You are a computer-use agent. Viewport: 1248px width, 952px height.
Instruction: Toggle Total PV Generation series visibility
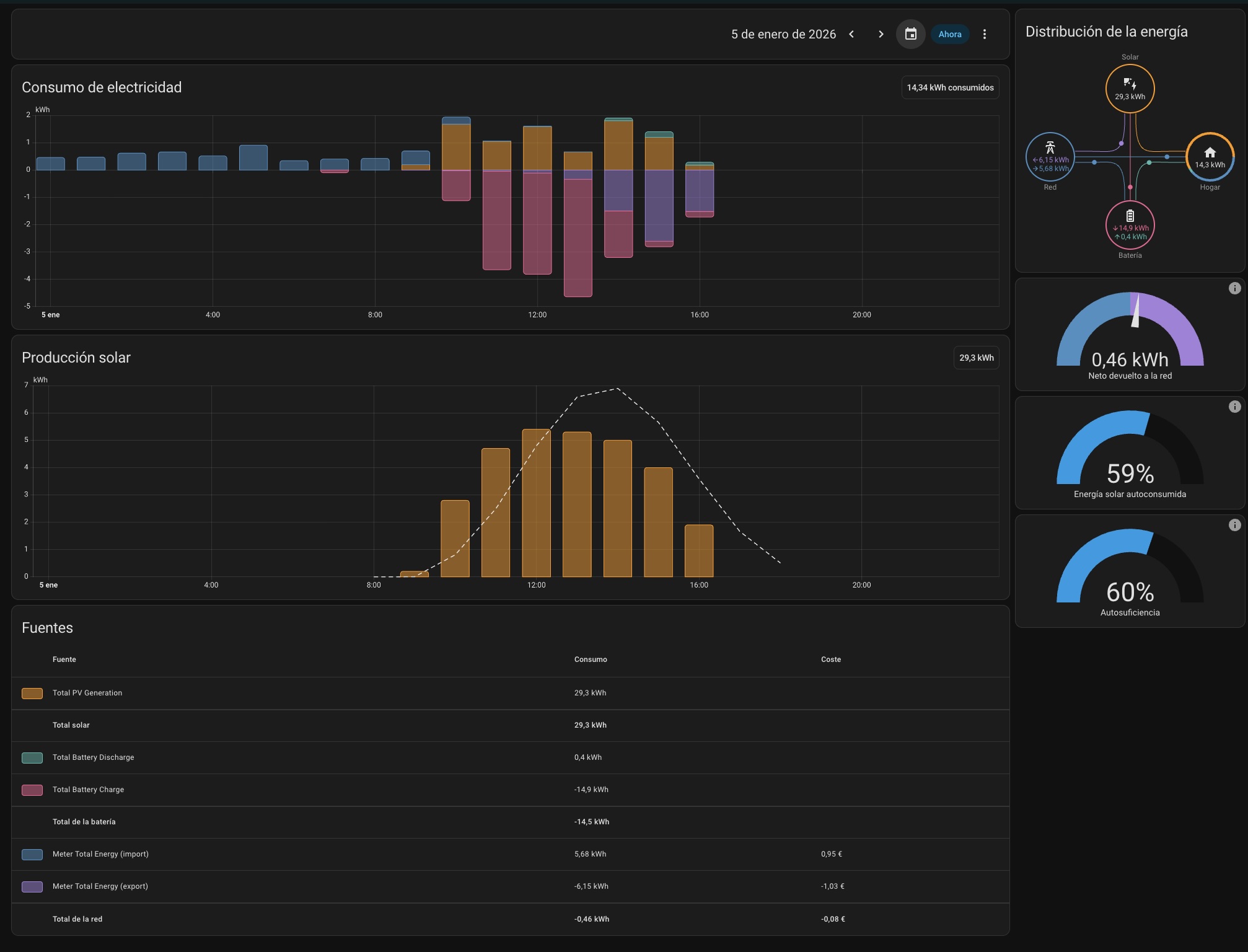(x=32, y=693)
